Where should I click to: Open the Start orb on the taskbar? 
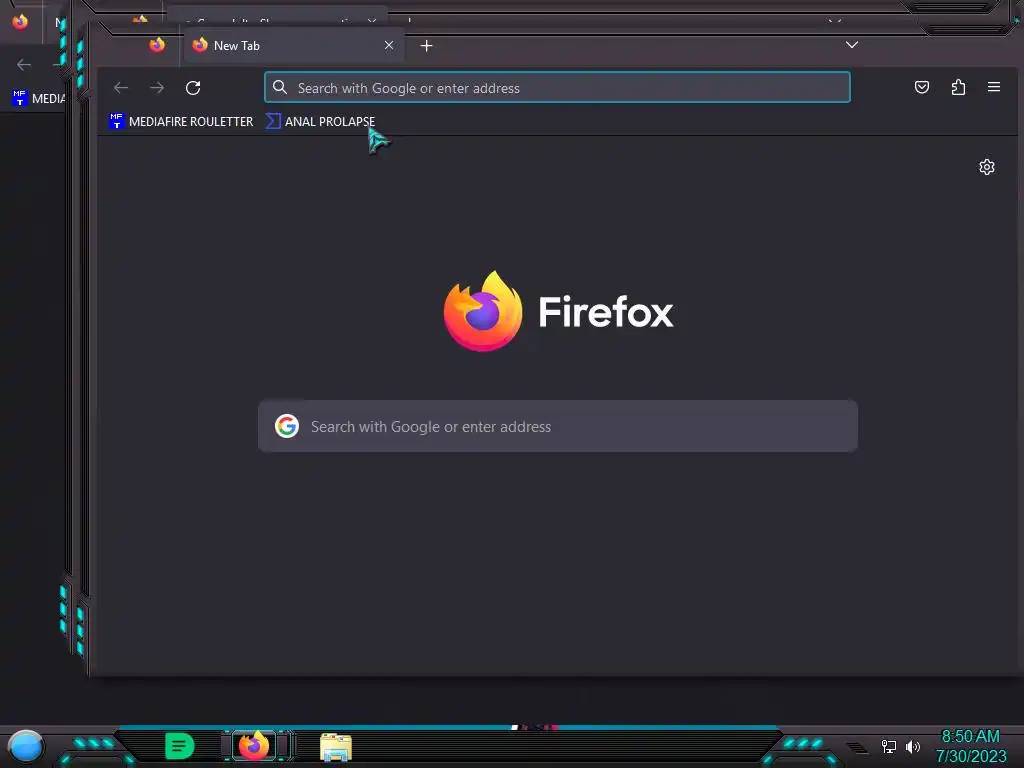coord(25,746)
